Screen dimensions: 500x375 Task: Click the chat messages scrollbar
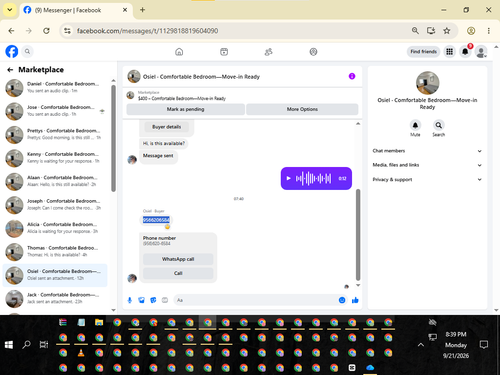coord(358,235)
